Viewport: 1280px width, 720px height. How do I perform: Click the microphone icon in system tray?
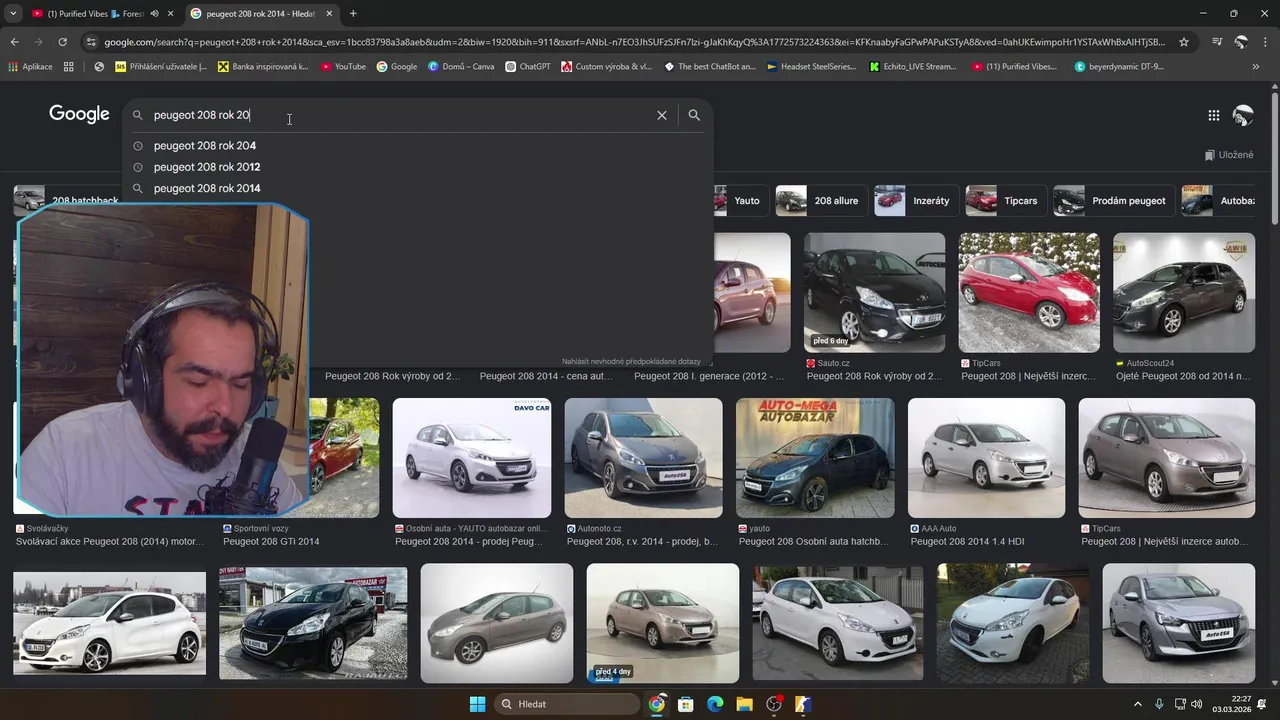[1159, 704]
